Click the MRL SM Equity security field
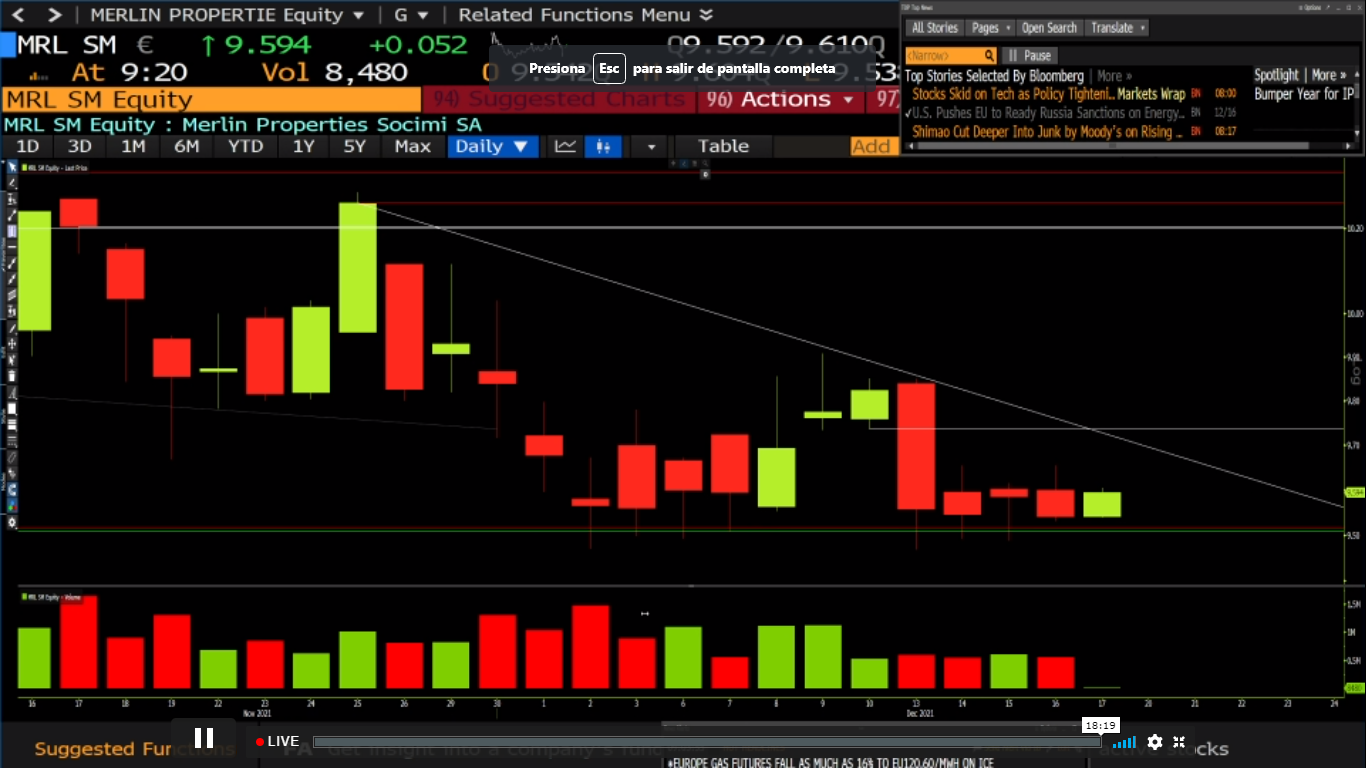 pyautogui.click(x=211, y=99)
